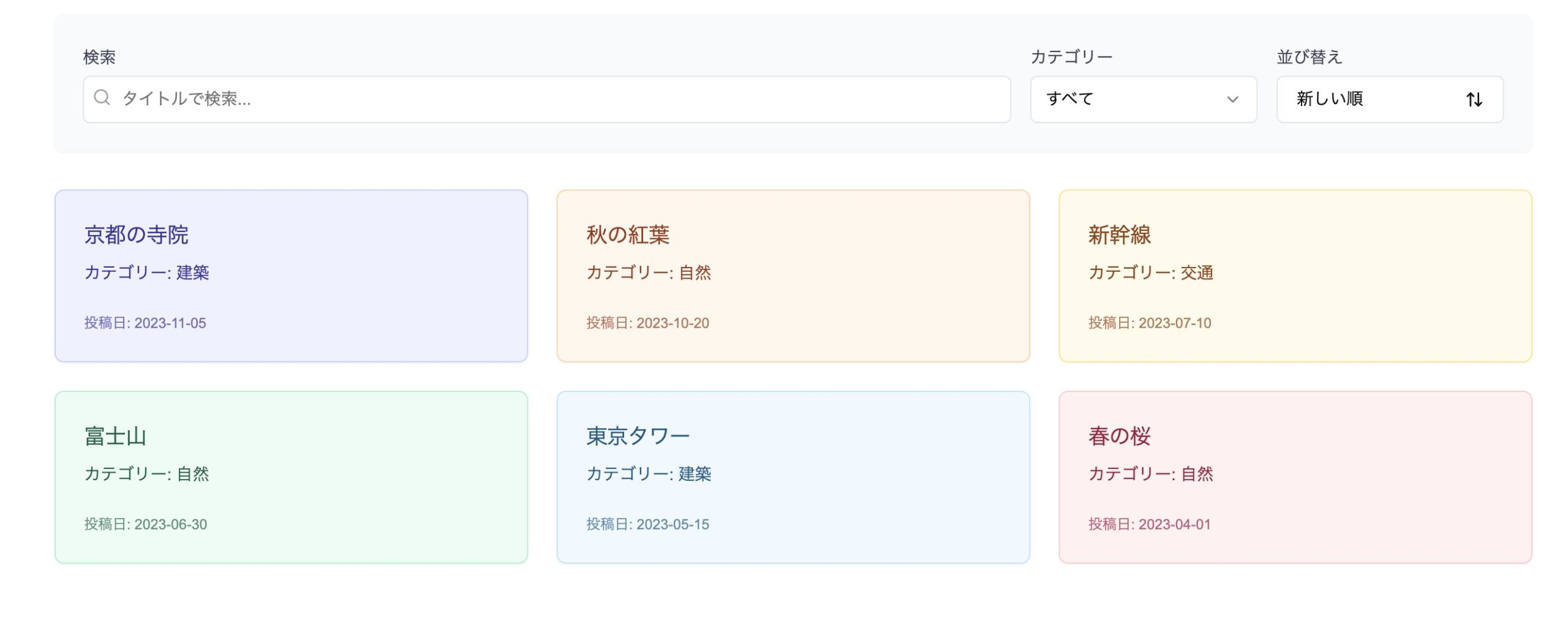Click カテゴリー: 自然 on 富士山 card
Image resolution: width=1568 pixels, height=643 pixels.
coord(146,474)
